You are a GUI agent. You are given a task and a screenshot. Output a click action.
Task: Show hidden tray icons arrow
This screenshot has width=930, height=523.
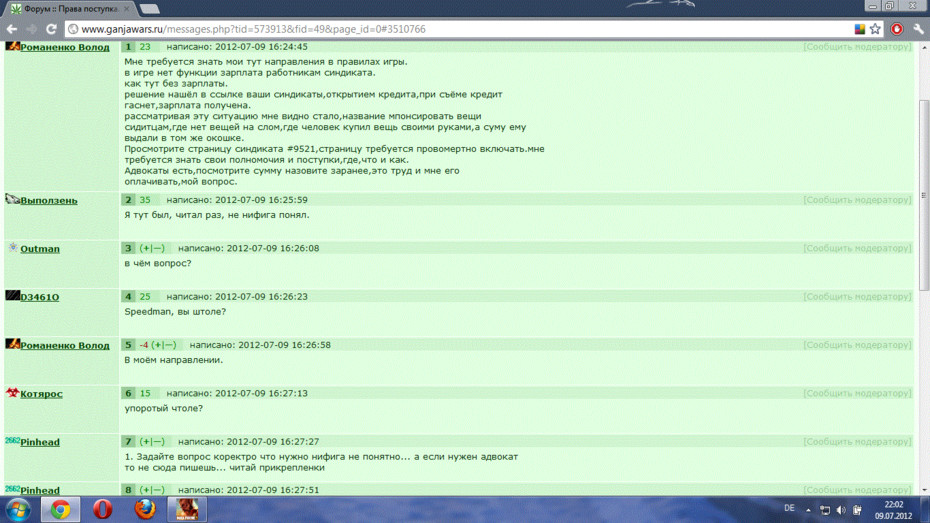click(x=808, y=510)
